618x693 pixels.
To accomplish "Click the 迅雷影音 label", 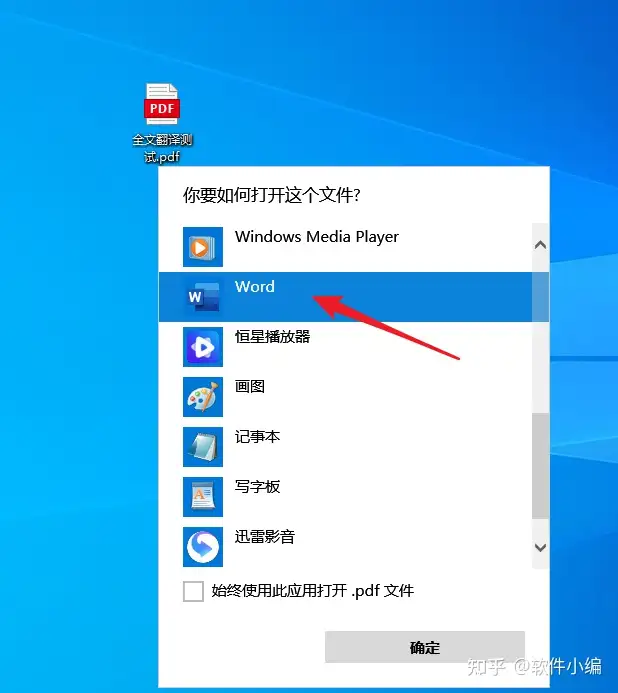I will [265, 537].
